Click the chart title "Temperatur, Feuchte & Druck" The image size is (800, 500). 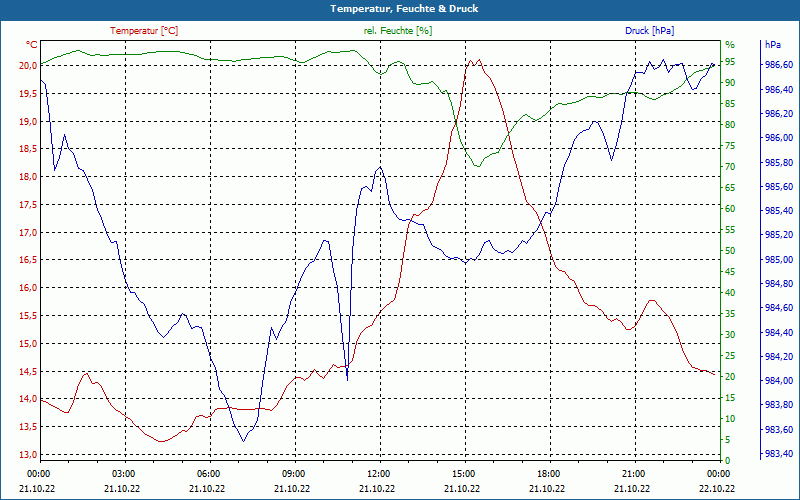pyautogui.click(x=404, y=9)
